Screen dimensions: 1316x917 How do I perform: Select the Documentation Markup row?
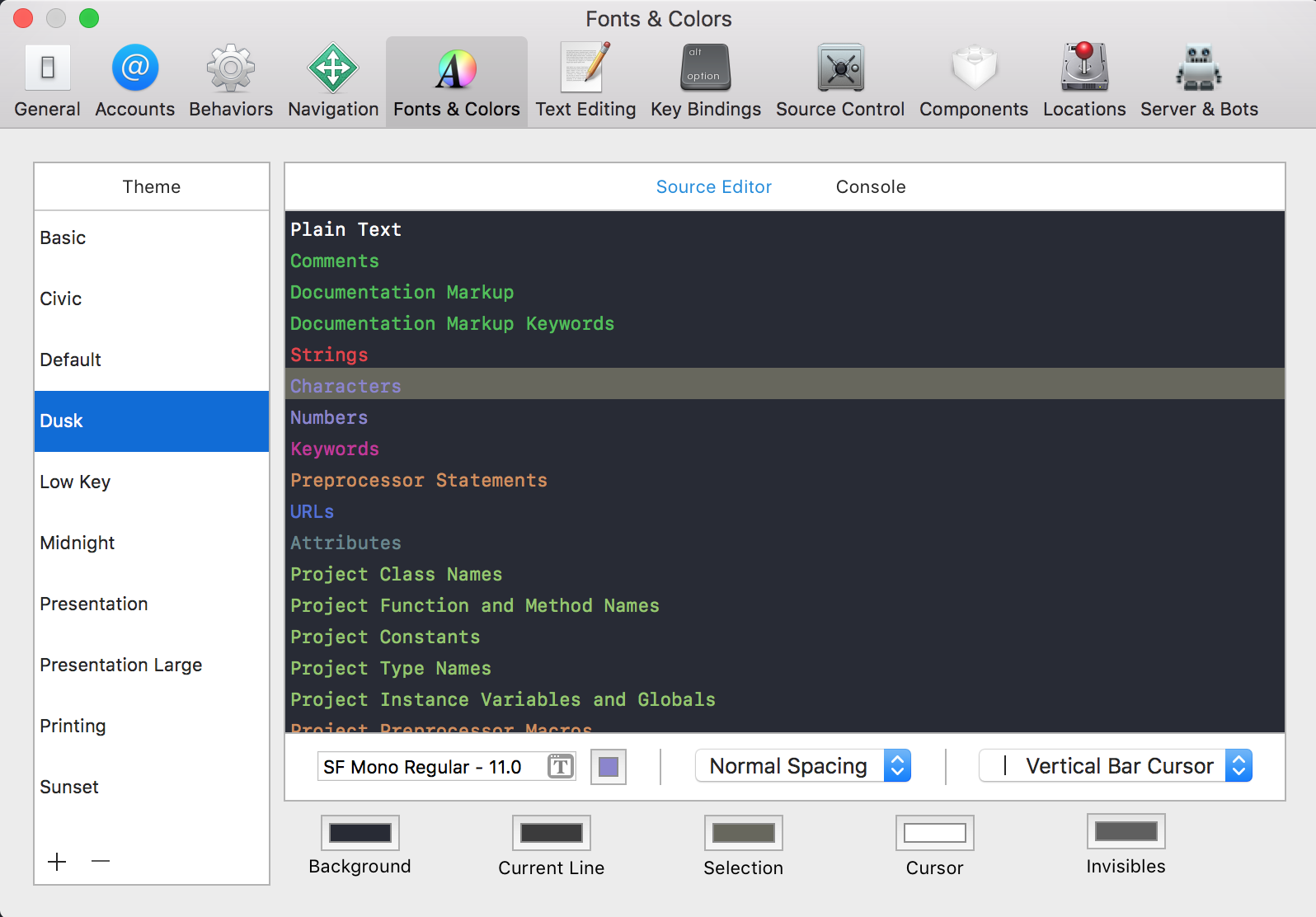[x=785, y=292]
